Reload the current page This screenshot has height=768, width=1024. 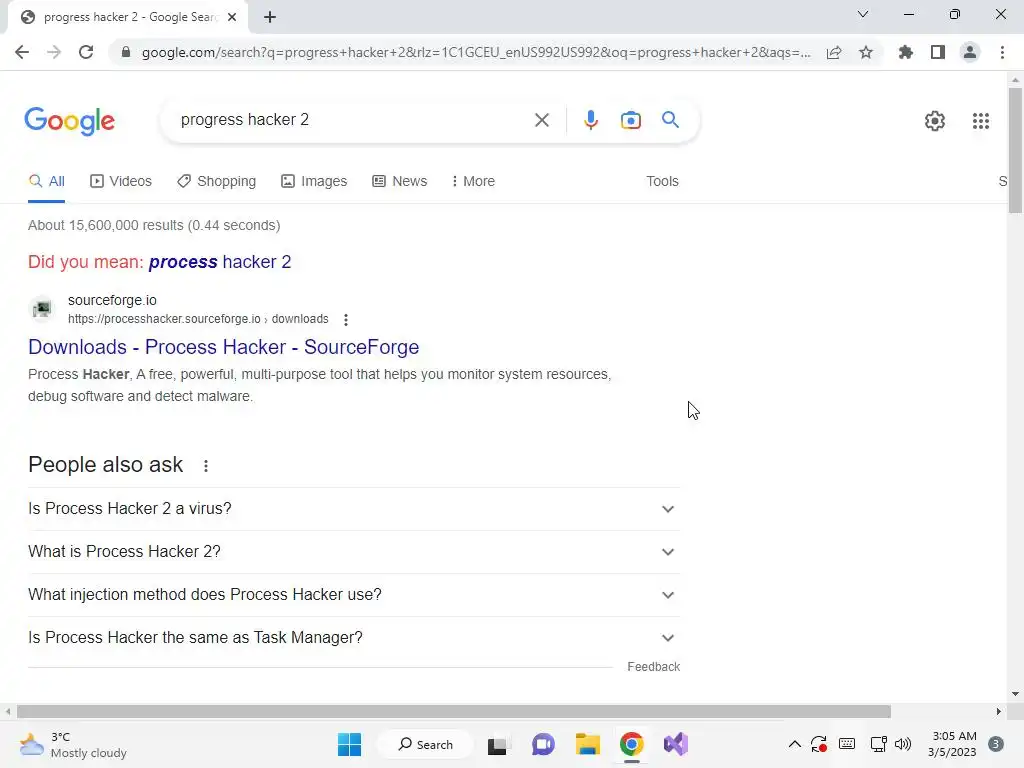pyautogui.click(x=86, y=52)
